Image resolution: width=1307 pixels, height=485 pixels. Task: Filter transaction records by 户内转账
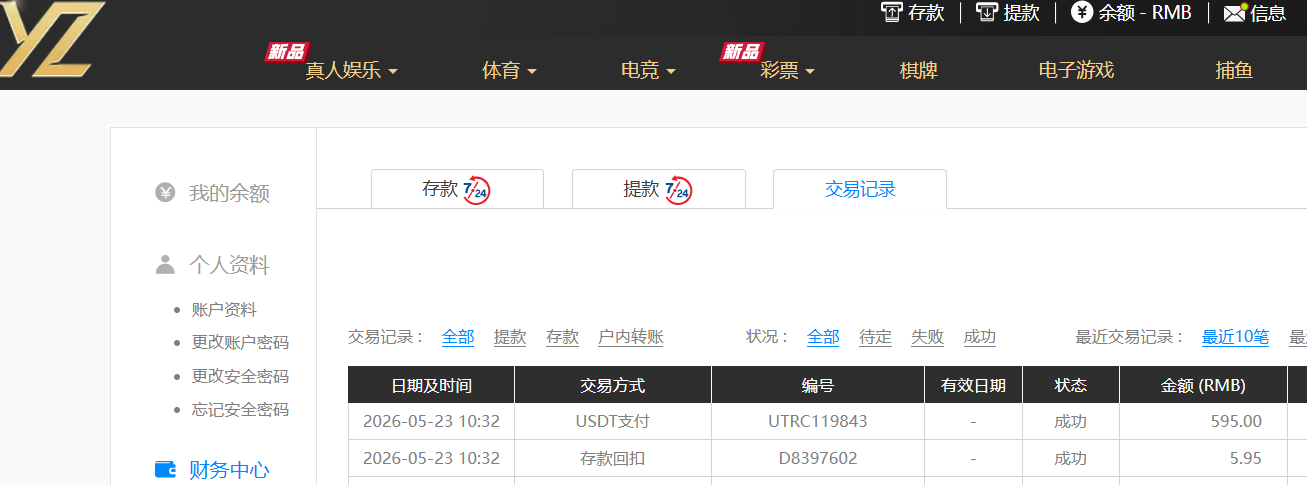point(631,337)
